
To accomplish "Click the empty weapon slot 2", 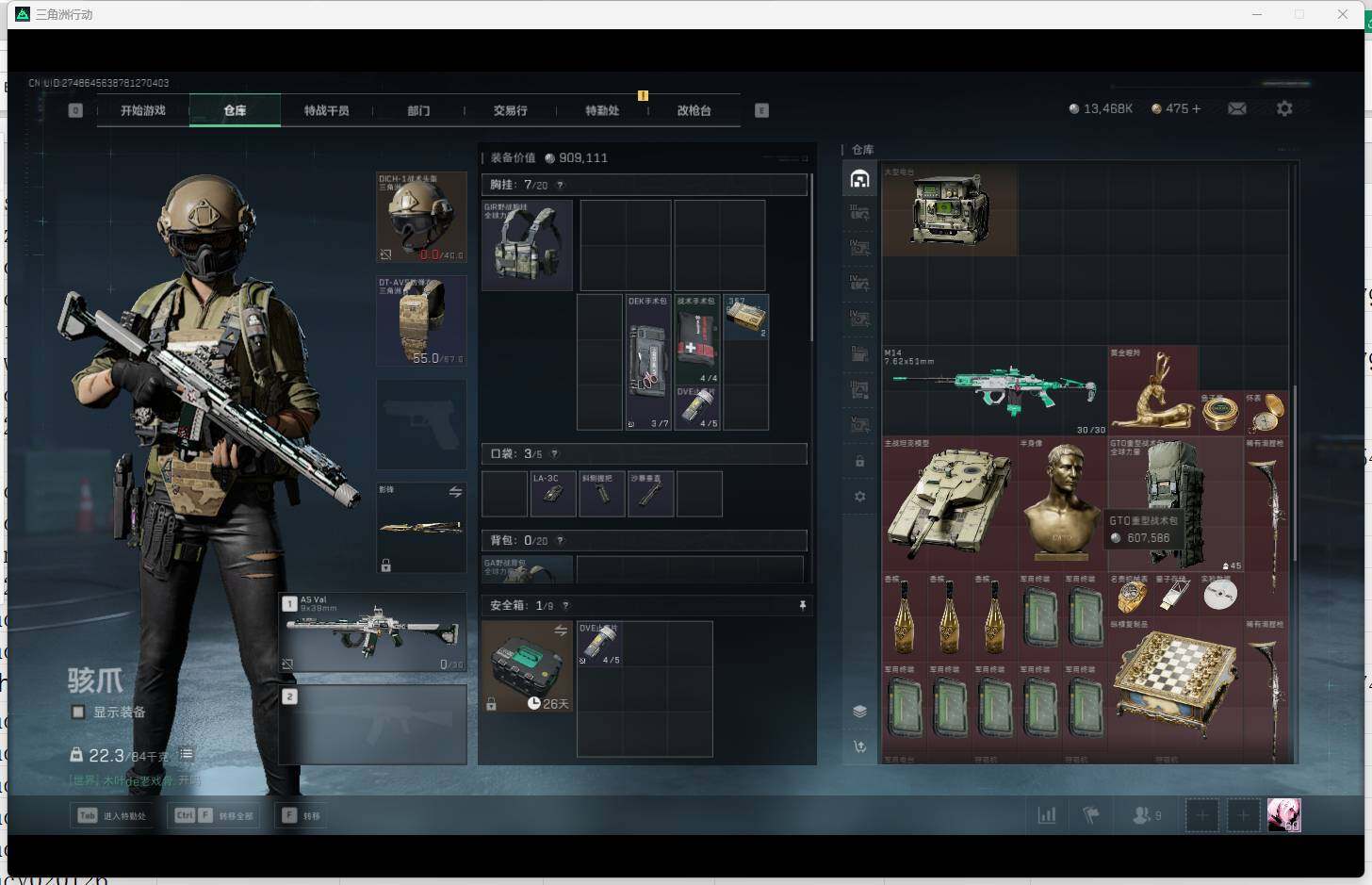I will [373, 724].
